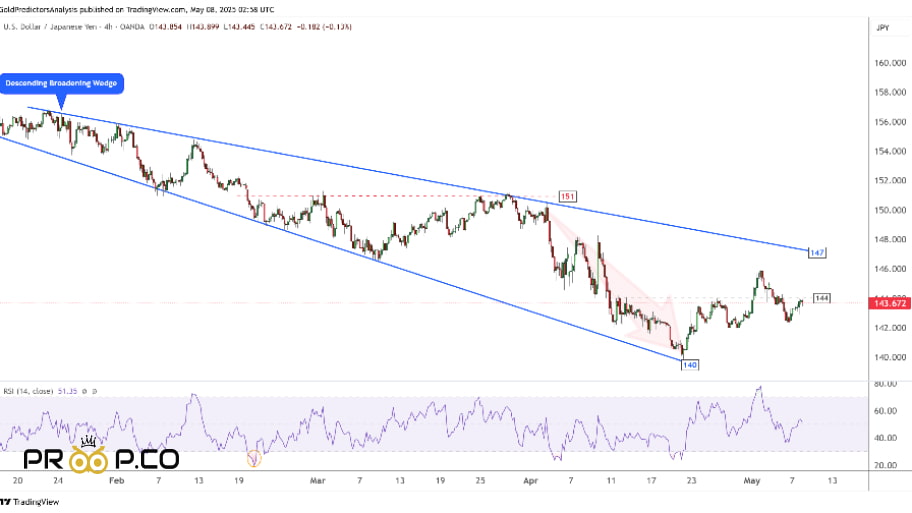Click the open value O143.854
The image size is (912, 513).
click(x=165, y=27)
